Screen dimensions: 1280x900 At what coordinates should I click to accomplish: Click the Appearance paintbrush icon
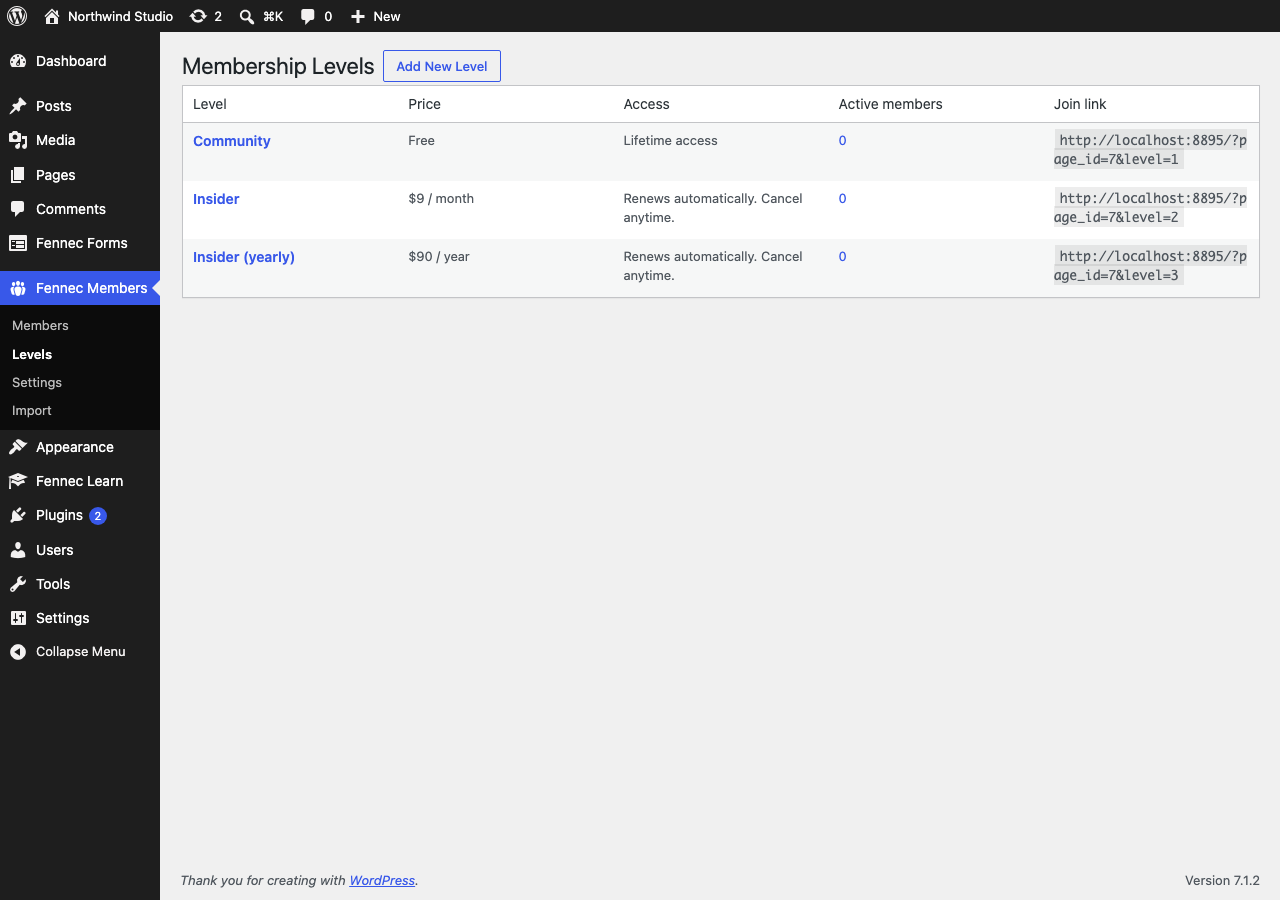pos(18,447)
